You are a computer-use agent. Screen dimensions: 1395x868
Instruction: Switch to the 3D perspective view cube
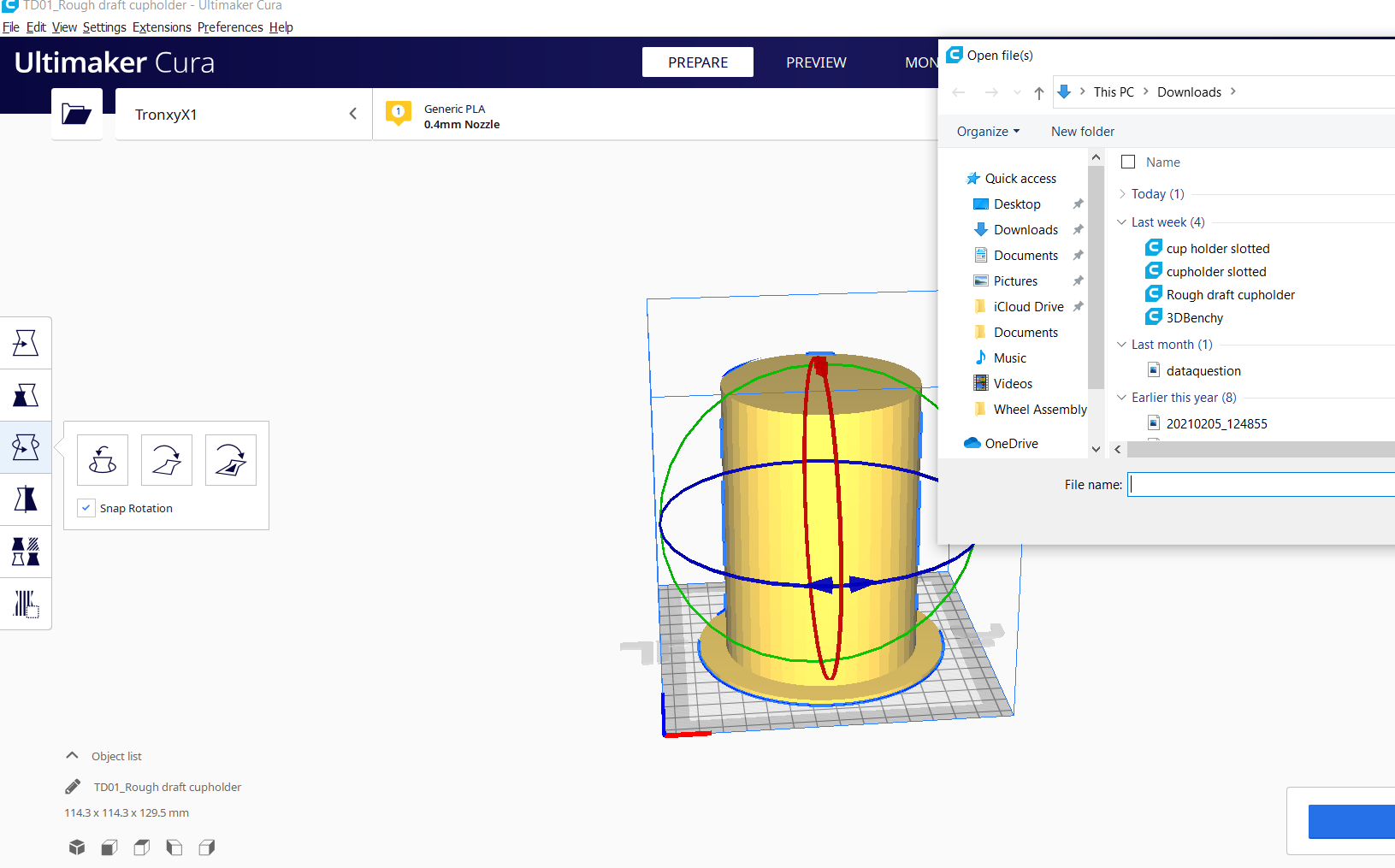click(x=77, y=847)
